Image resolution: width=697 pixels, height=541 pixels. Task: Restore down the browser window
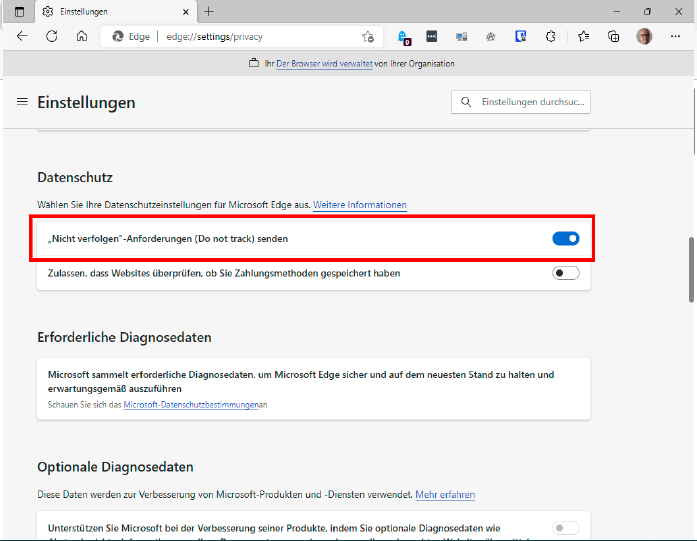pyautogui.click(x=647, y=12)
